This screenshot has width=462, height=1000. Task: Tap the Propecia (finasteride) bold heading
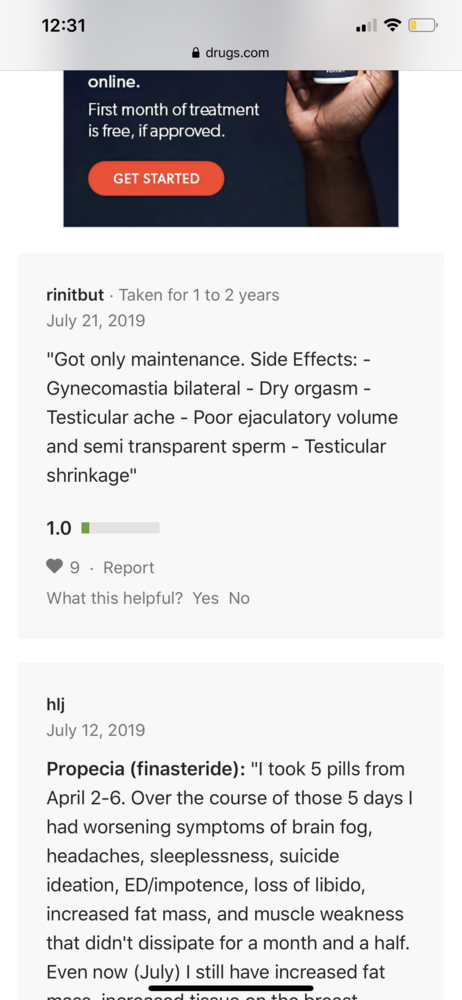pos(145,768)
